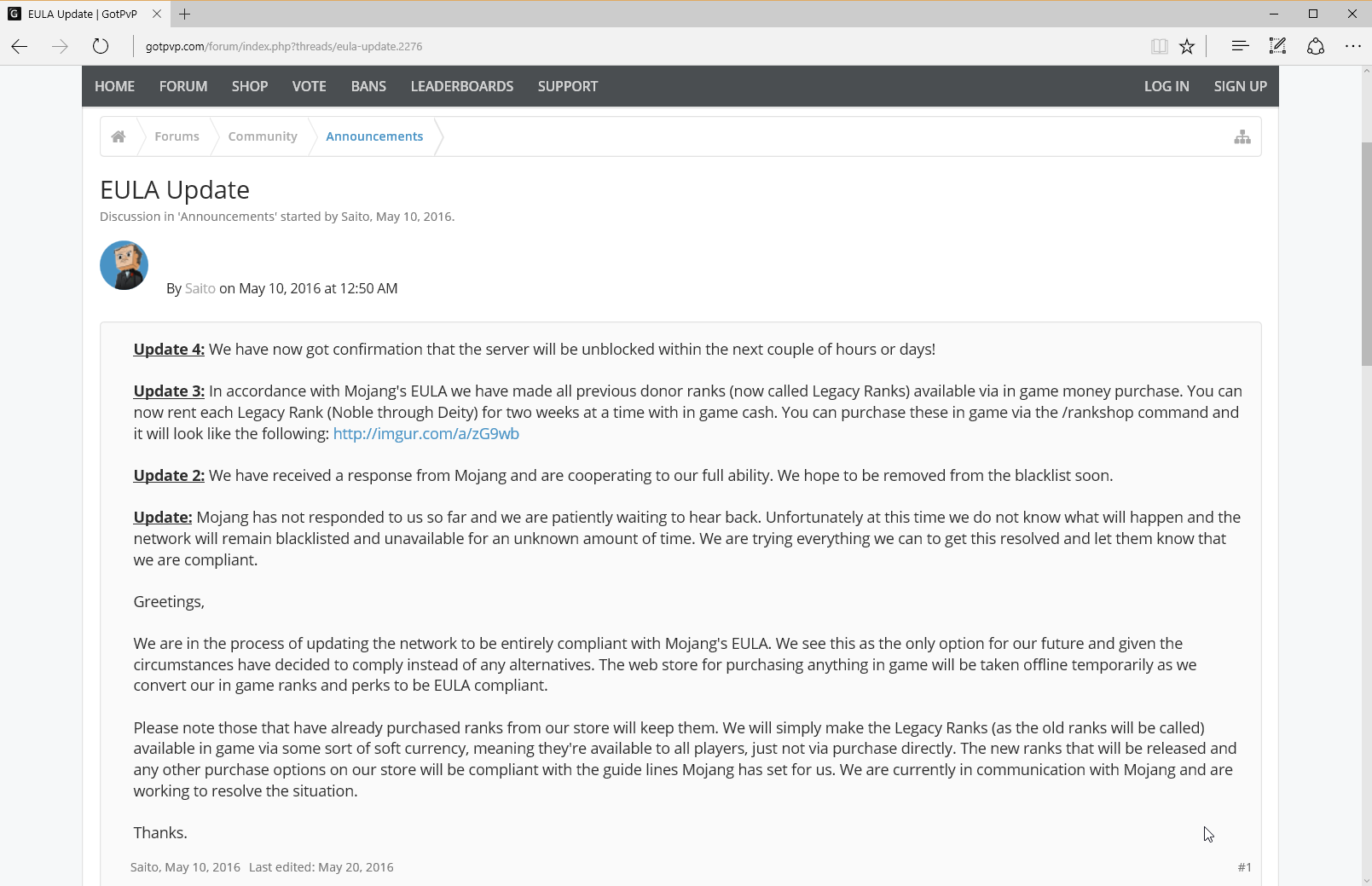Add page to favorites star icon
The image size is (1372, 886).
tap(1187, 47)
